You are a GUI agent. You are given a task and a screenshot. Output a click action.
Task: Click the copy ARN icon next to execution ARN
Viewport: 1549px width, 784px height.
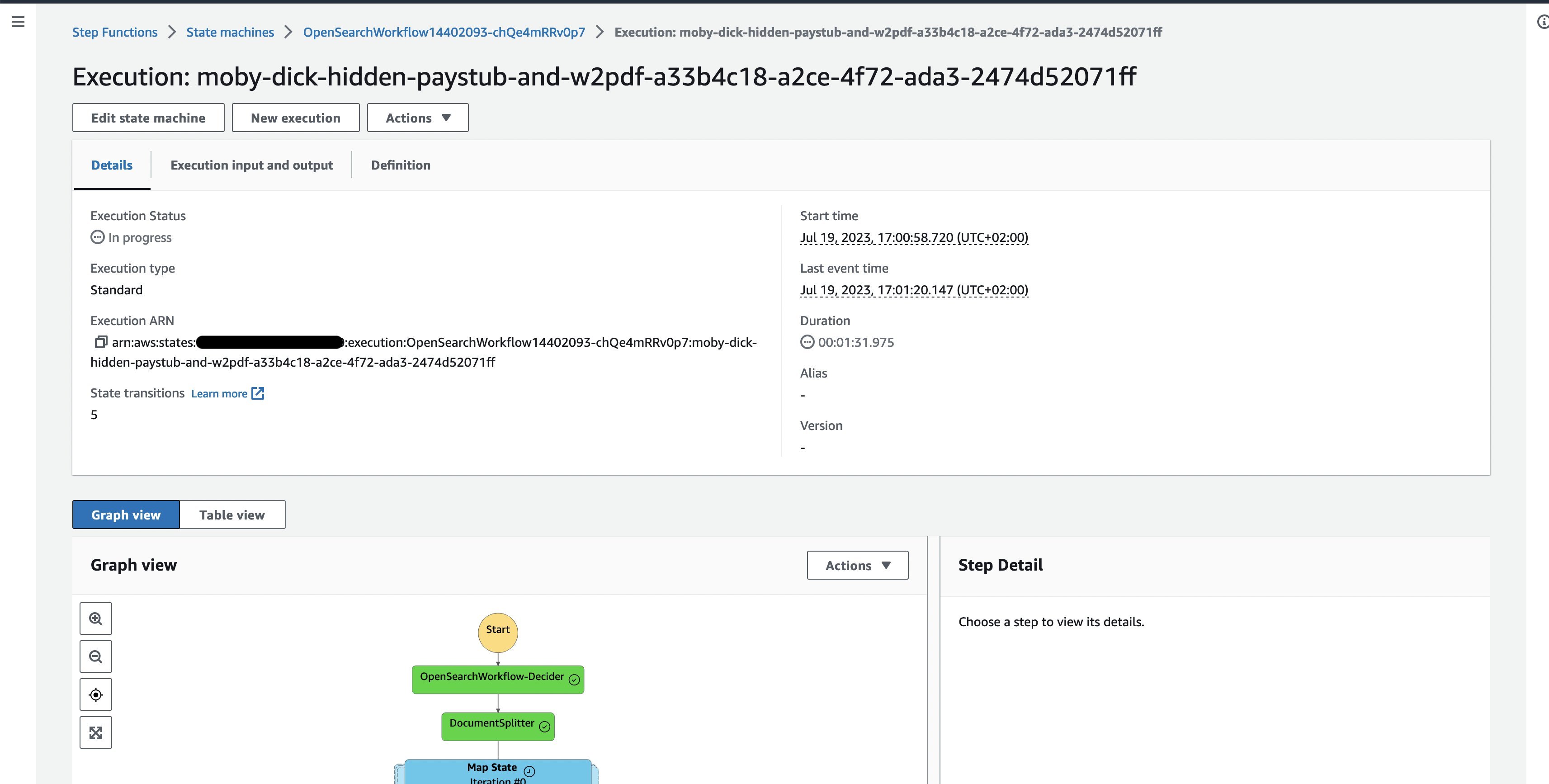tap(100, 341)
